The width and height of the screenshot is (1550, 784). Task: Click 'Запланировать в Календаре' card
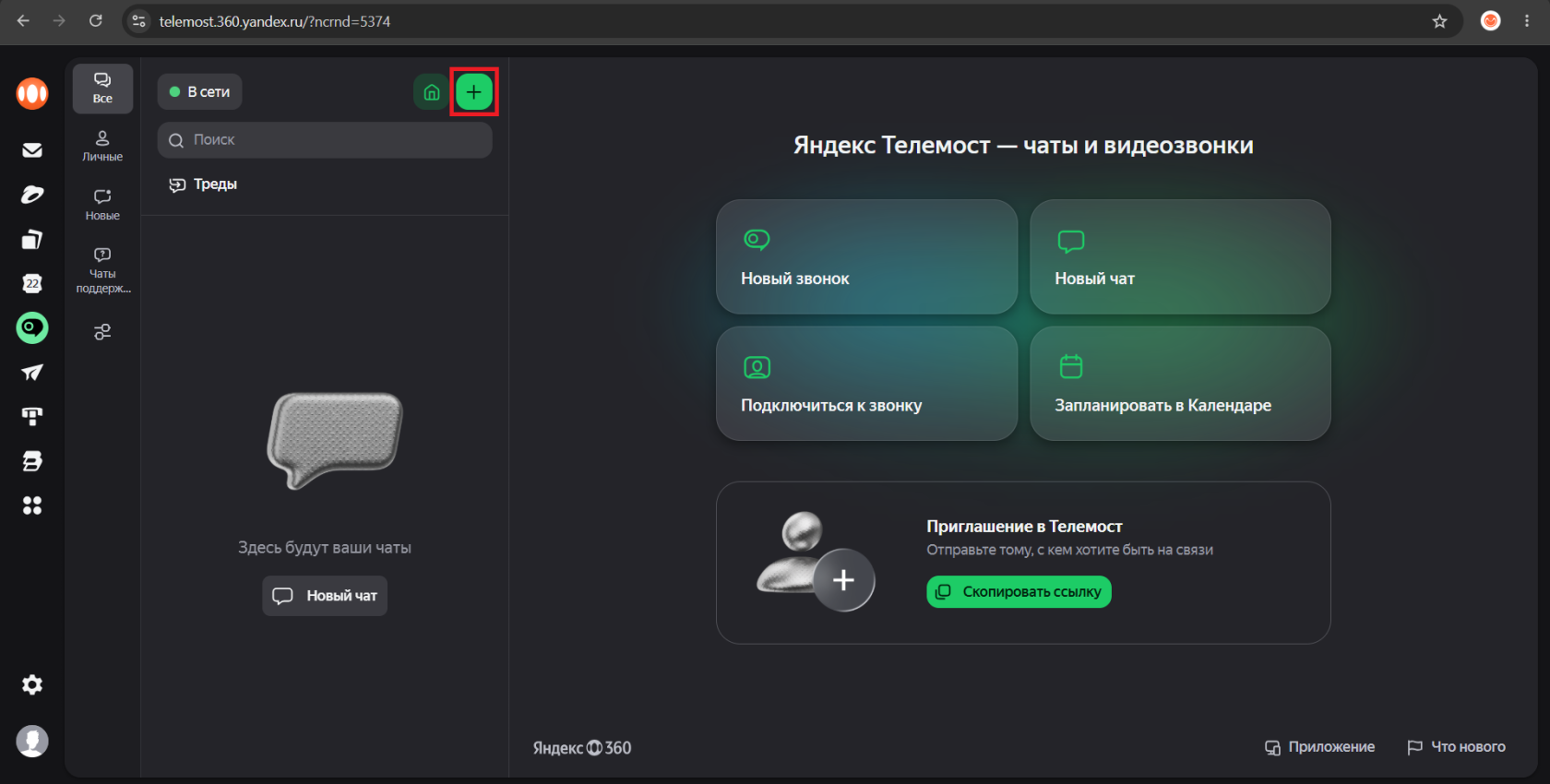click(x=1180, y=384)
